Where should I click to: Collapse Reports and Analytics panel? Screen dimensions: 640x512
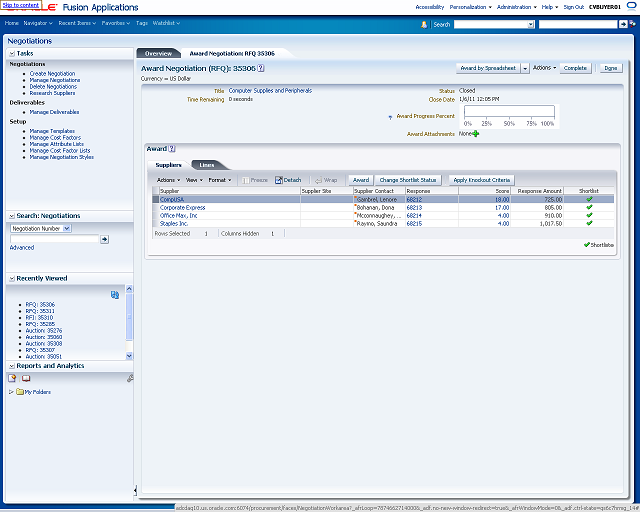coord(12,366)
